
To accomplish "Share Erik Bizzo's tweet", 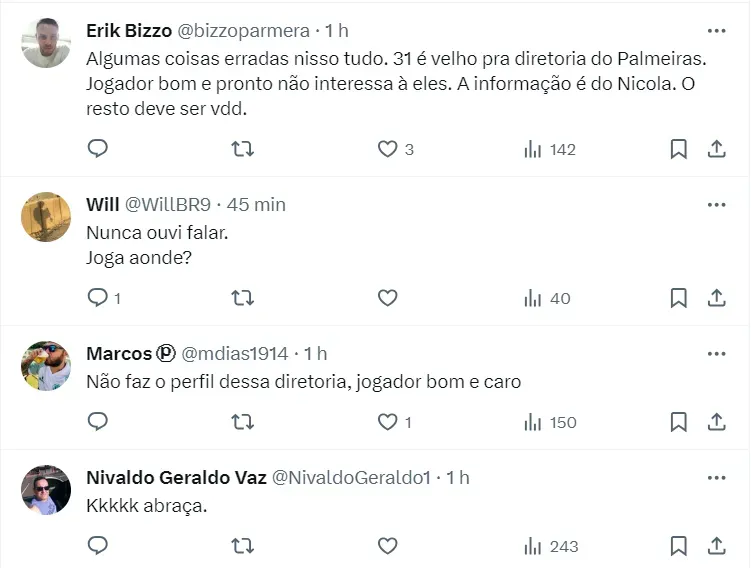I will [x=716, y=149].
